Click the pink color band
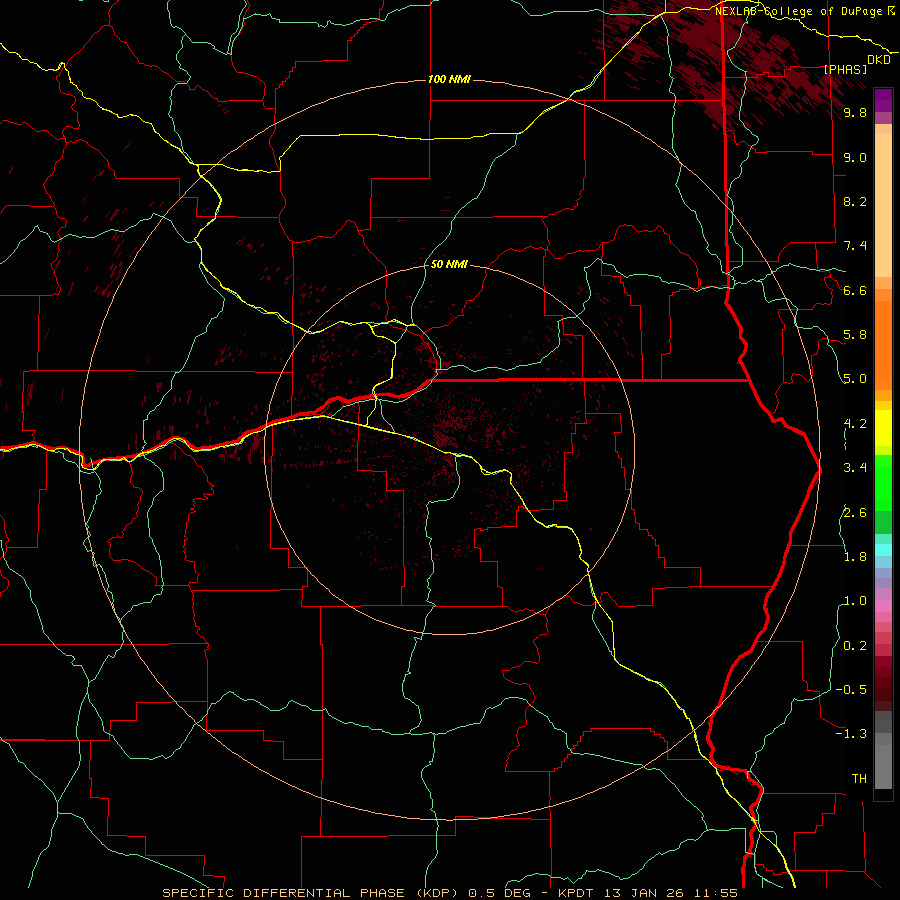900x900 pixels. tap(883, 606)
